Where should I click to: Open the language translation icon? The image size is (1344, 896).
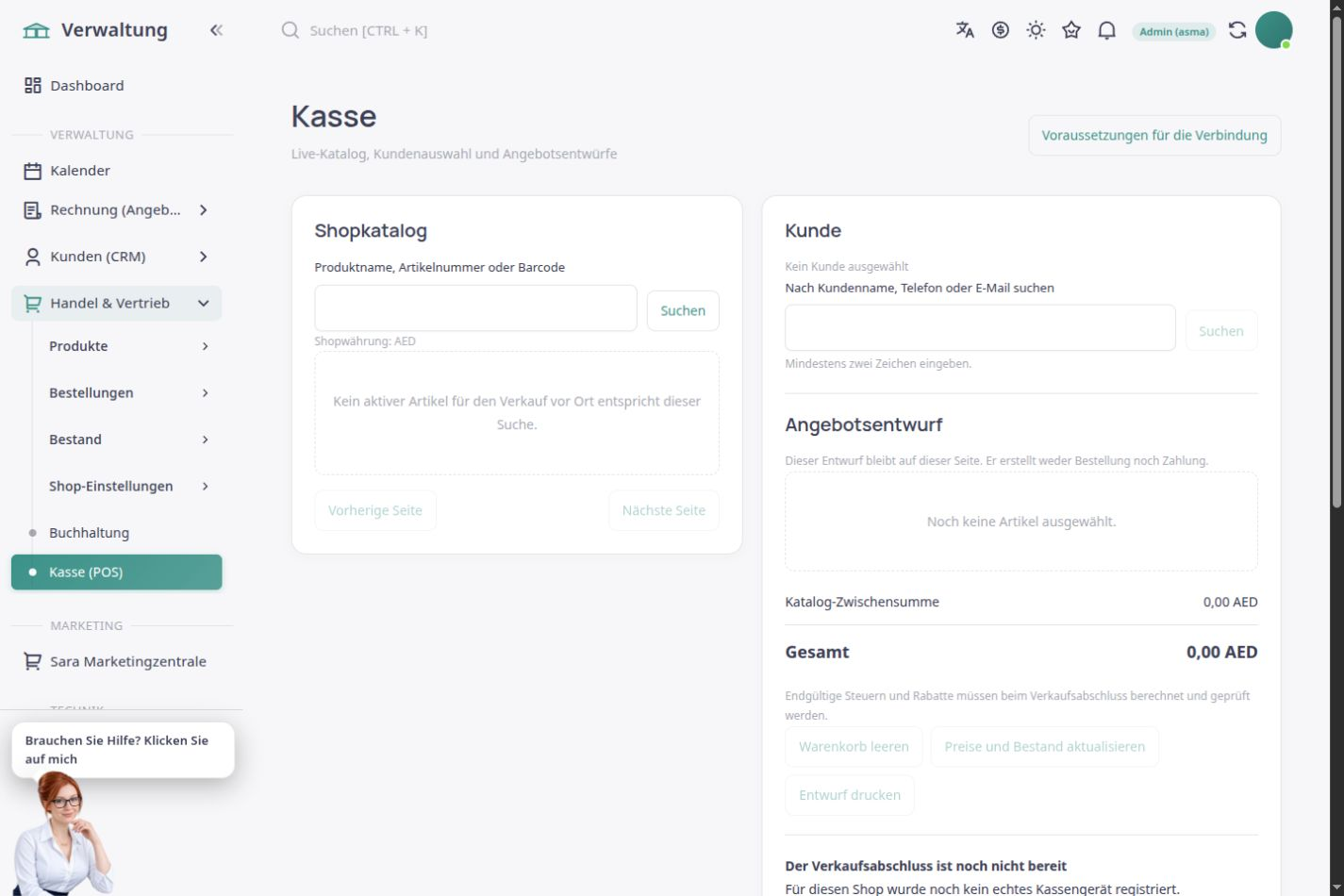pos(965,30)
